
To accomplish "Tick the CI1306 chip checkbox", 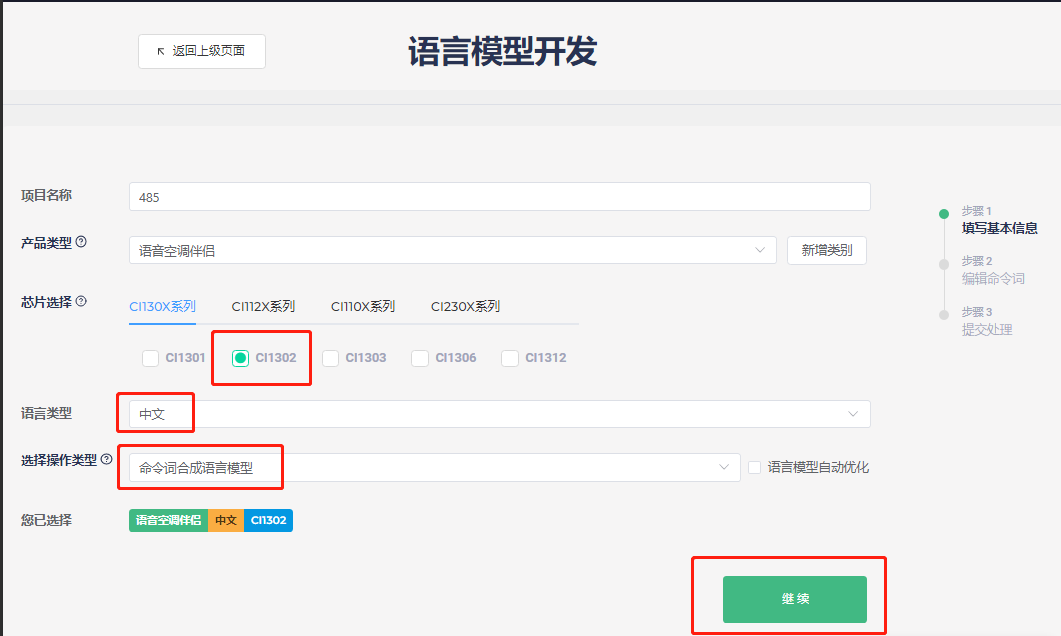I will pos(421,358).
